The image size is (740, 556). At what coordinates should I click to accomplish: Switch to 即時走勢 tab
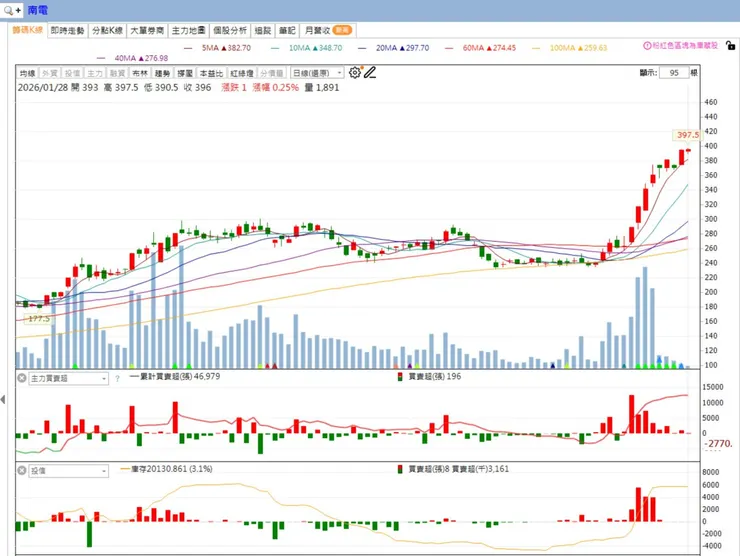(x=67, y=31)
